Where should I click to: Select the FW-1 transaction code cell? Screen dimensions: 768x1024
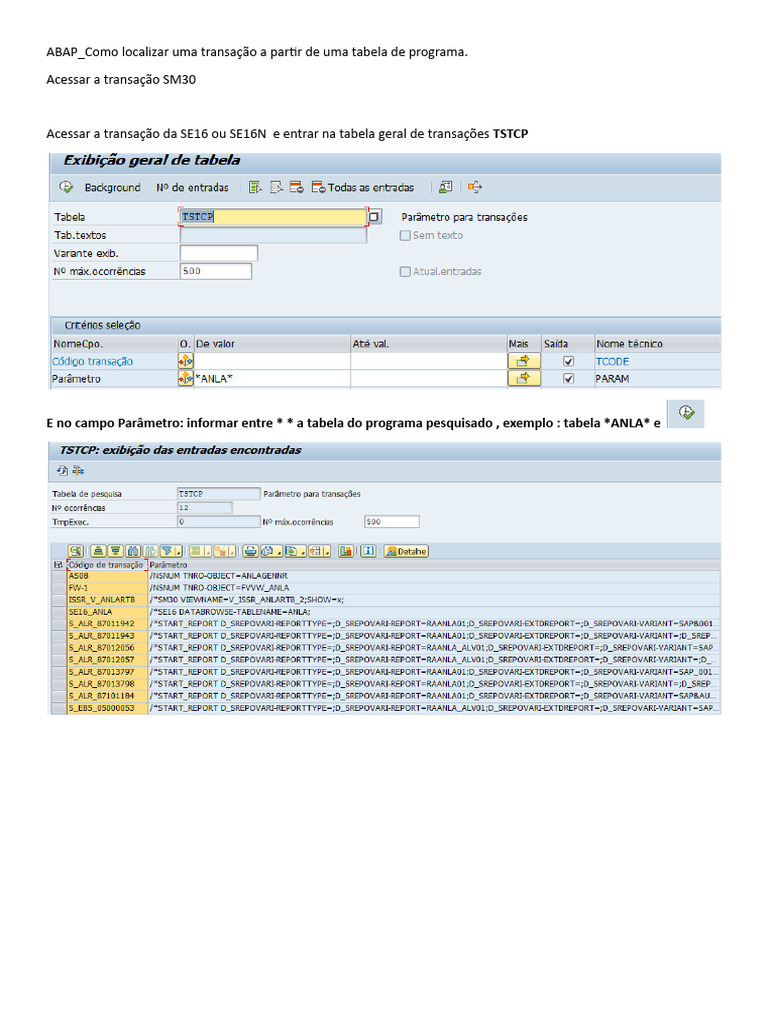click(x=107, y=588)
